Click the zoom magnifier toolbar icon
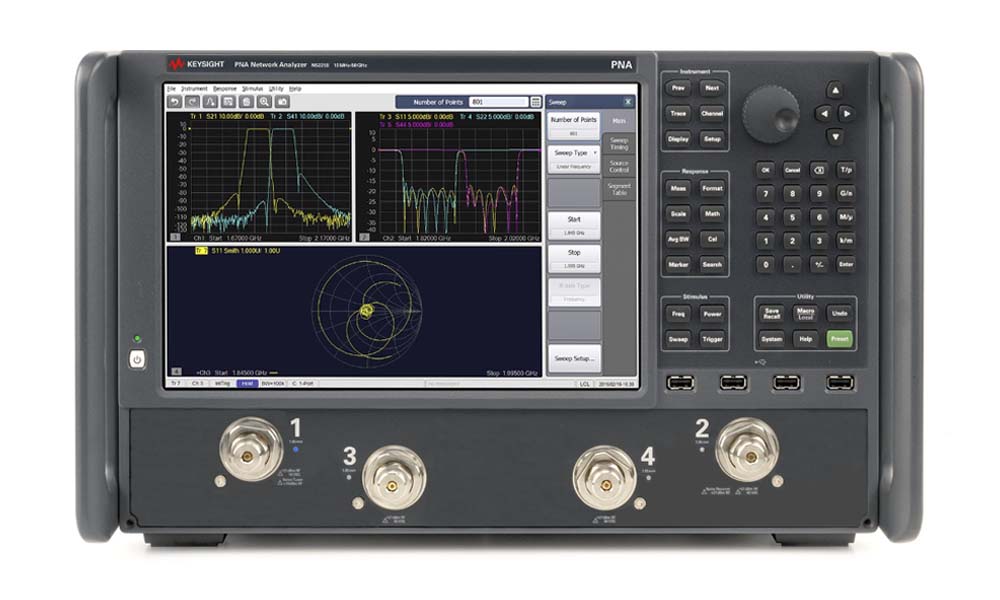Image resolution: width=1000 pixels, height=600 pixels. (x=264, y=101)
